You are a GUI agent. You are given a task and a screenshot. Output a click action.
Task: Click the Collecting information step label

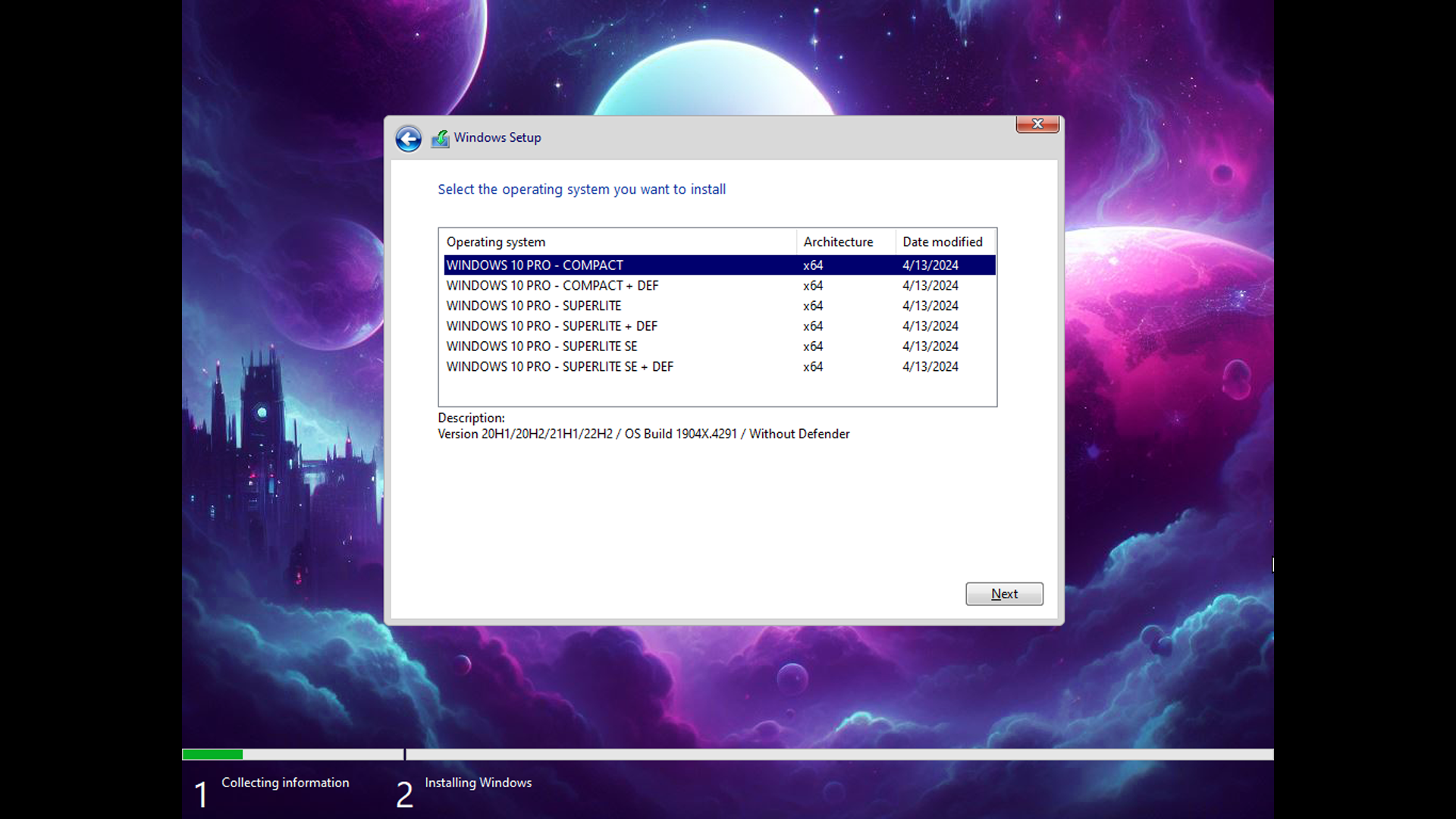click(x=285, y=783)
